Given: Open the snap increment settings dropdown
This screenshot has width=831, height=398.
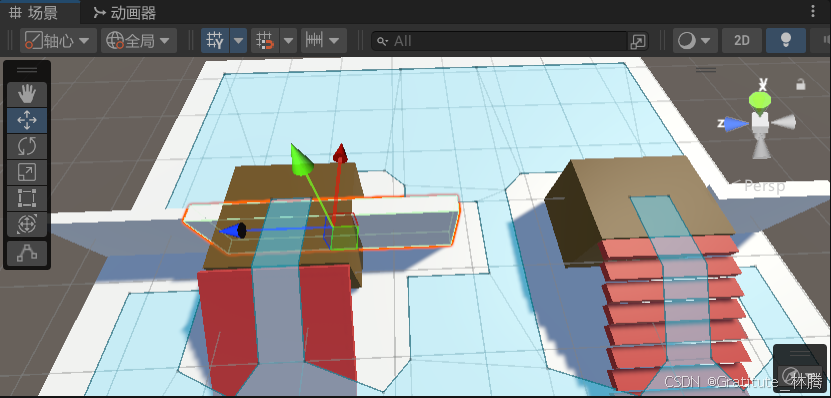Looking at the screenshot, I should click(324, 41).
